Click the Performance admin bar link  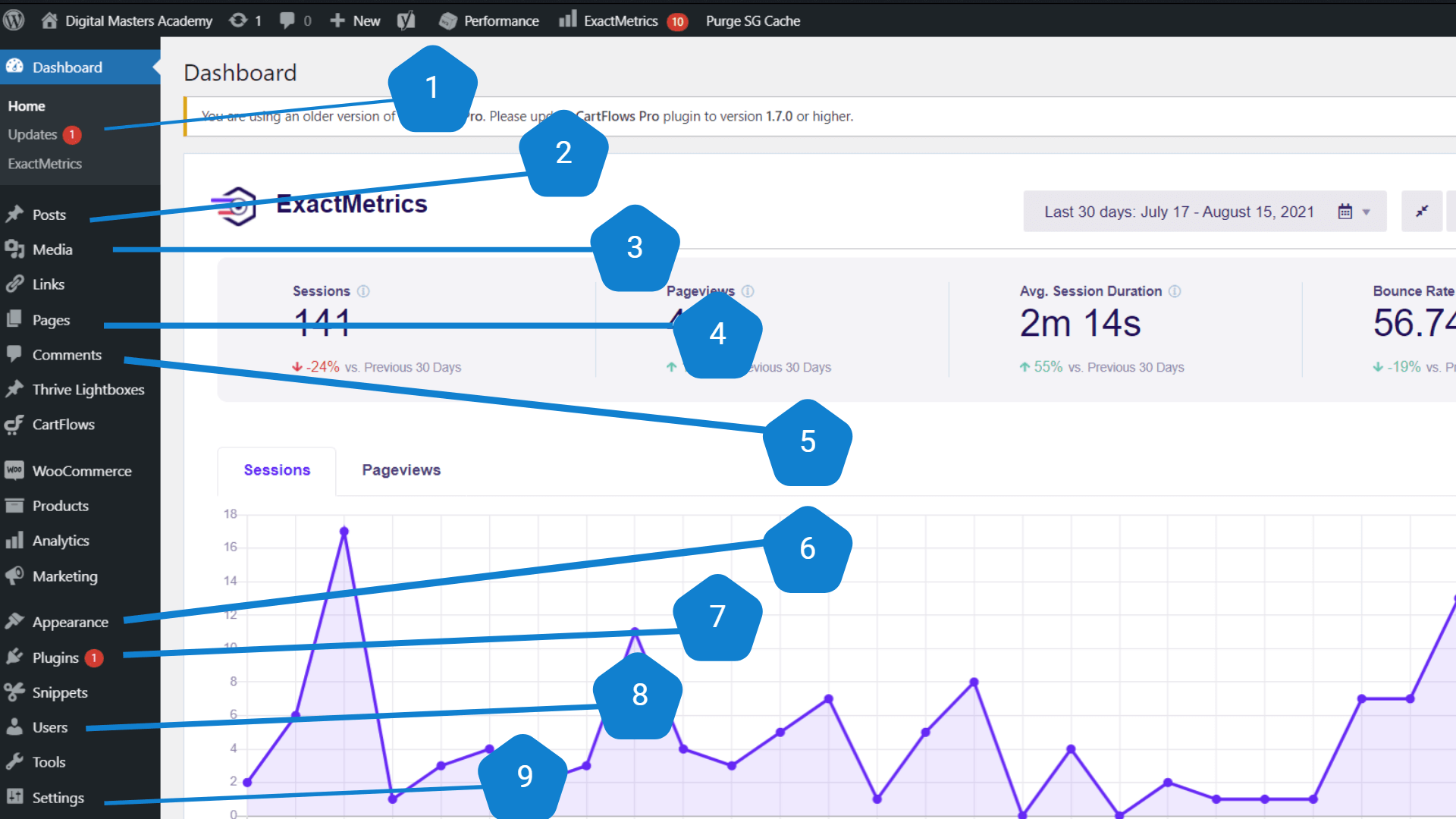pyautogui.click(x=501, y=20)
